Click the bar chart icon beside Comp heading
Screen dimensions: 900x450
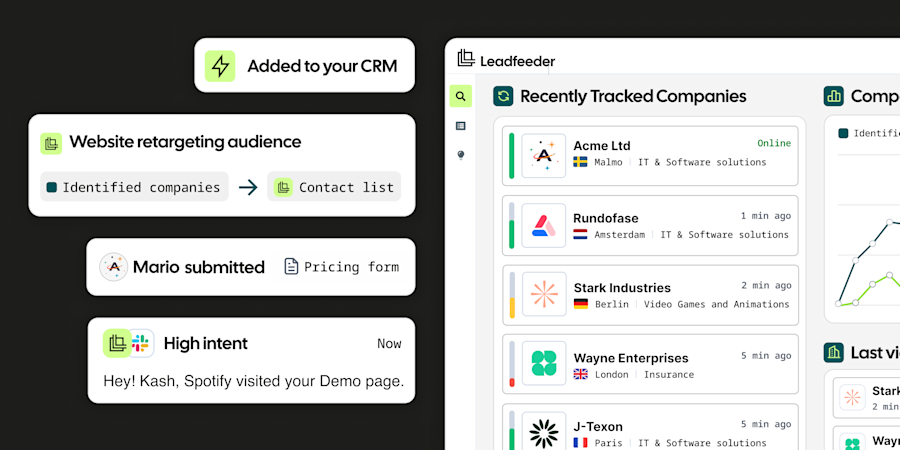pos(833,96)
